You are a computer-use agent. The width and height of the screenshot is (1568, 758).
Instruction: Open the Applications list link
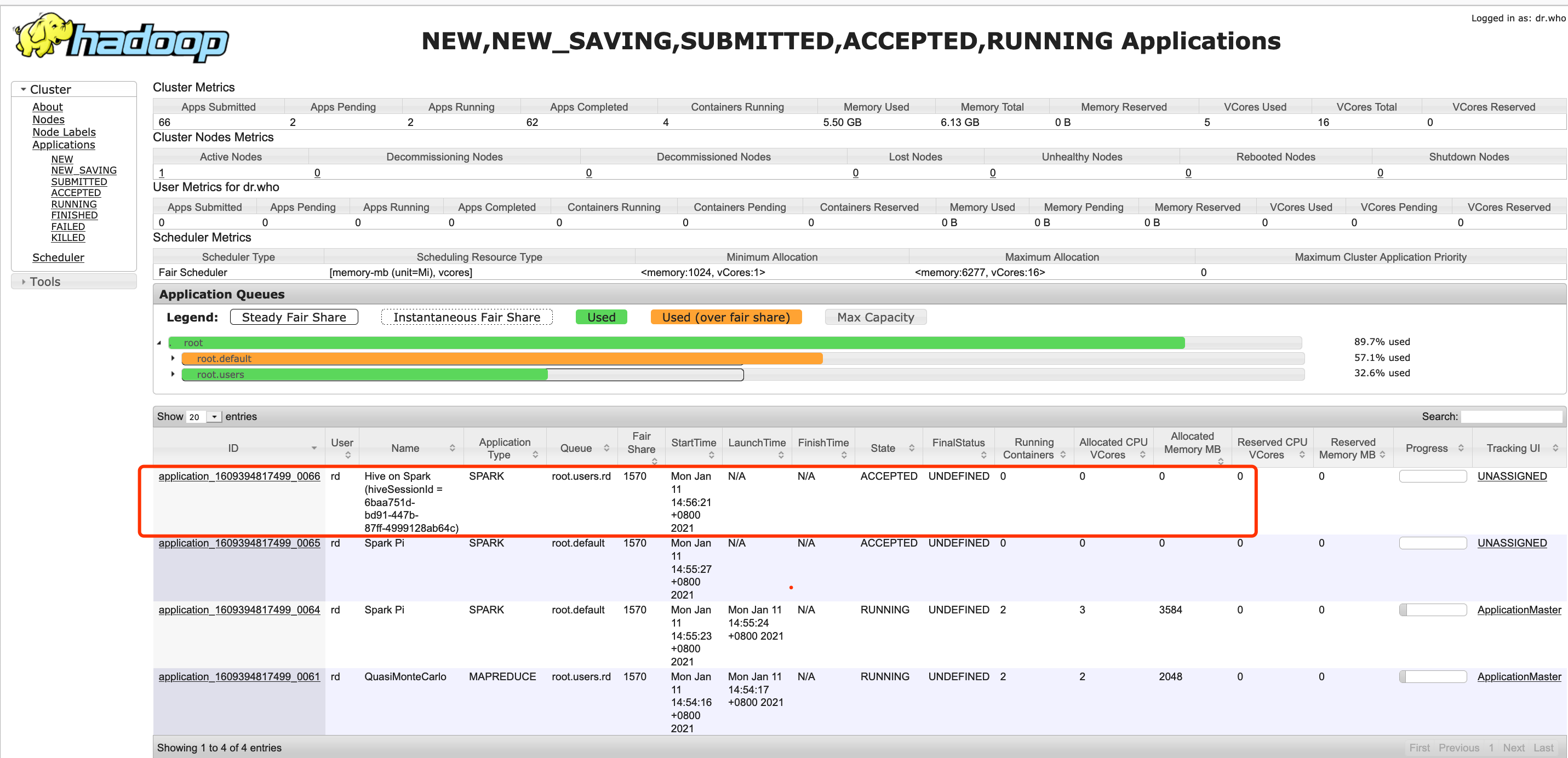(64, 145)
